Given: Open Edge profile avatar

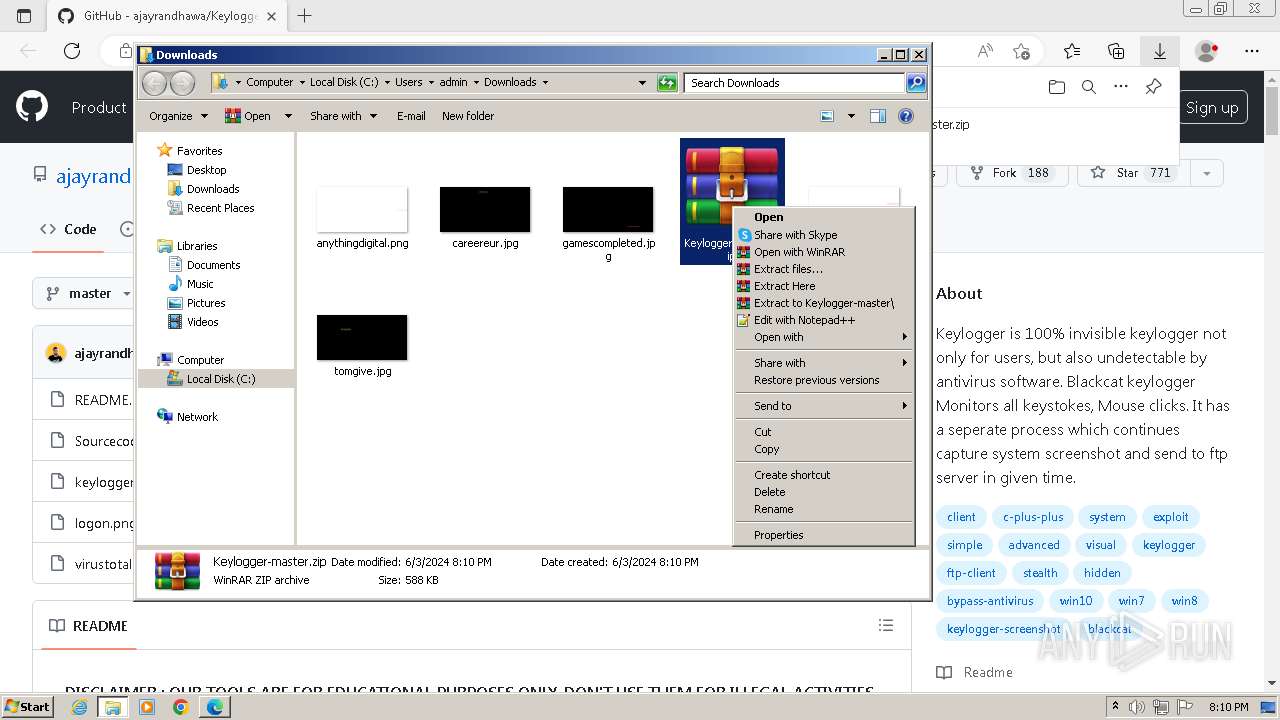Looking at the screenshot, I should (x=1207, y=51).
